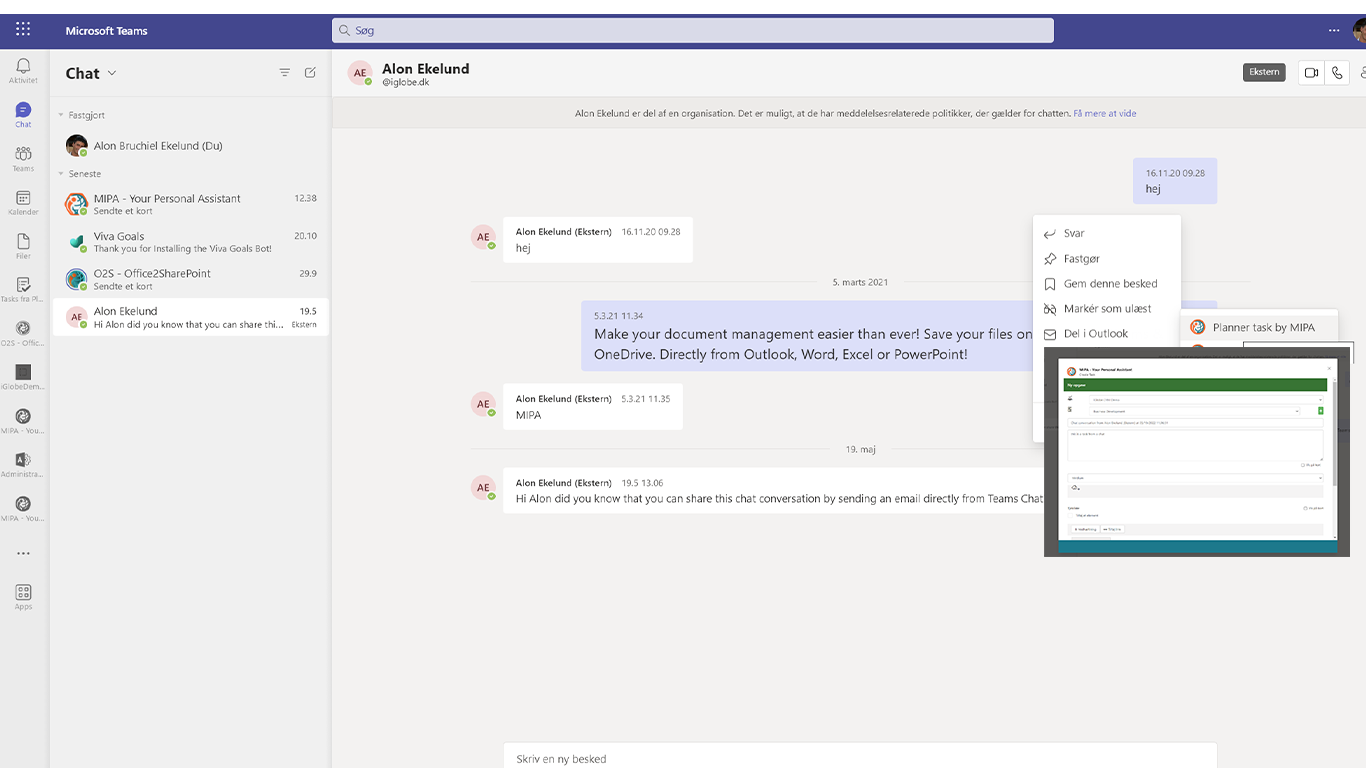Go to Teams in the left rail
Viewport: 1366px width, 768px height.
(23, 159)
